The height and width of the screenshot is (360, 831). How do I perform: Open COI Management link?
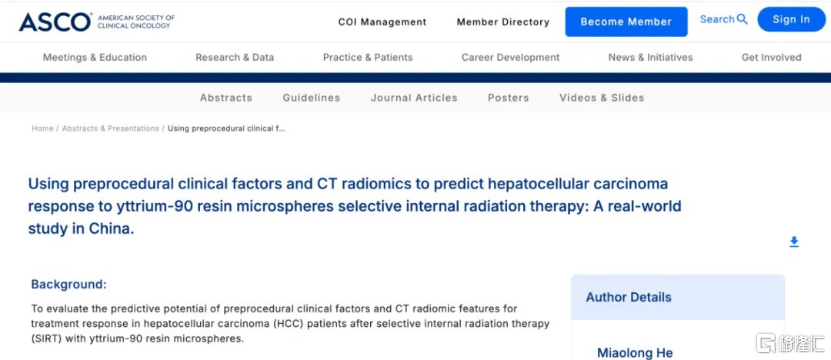tap(382, 22)
